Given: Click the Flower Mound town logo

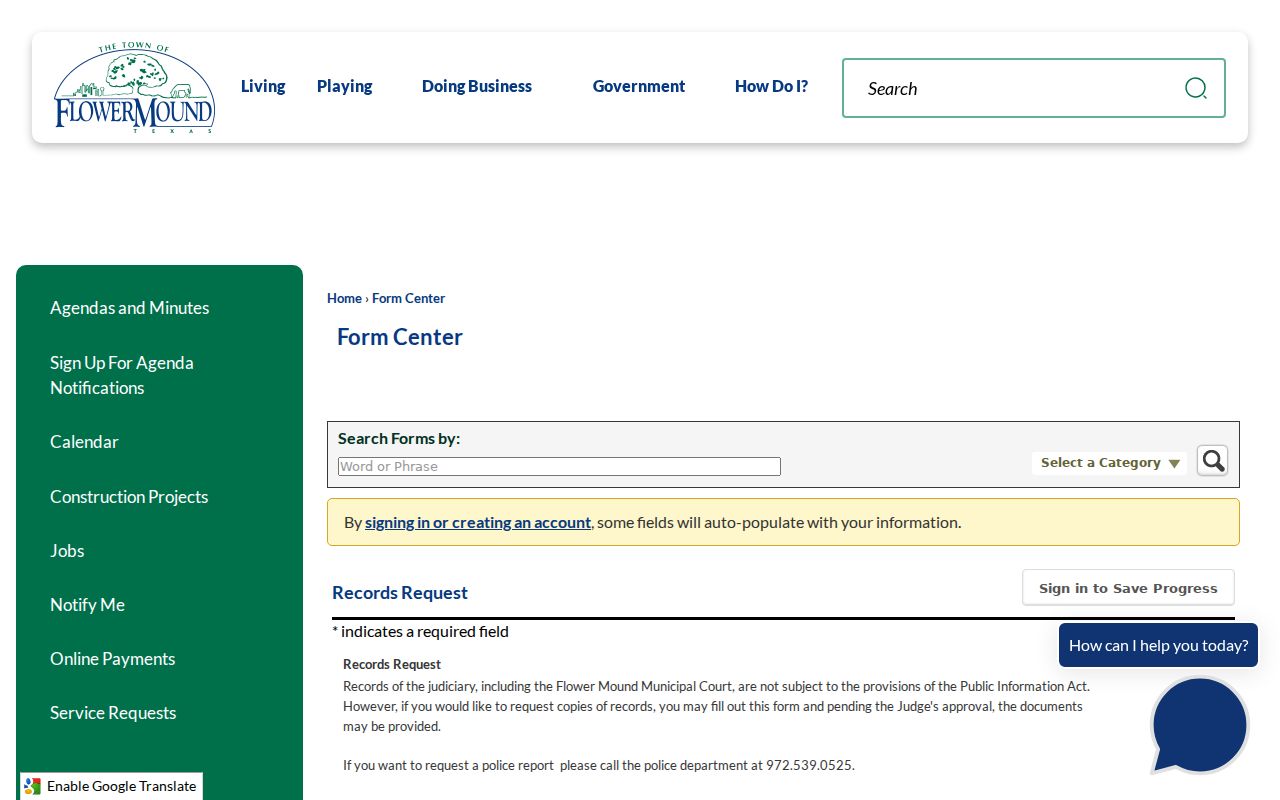Looking at the screenshot, I should click(x=134, y=88).
